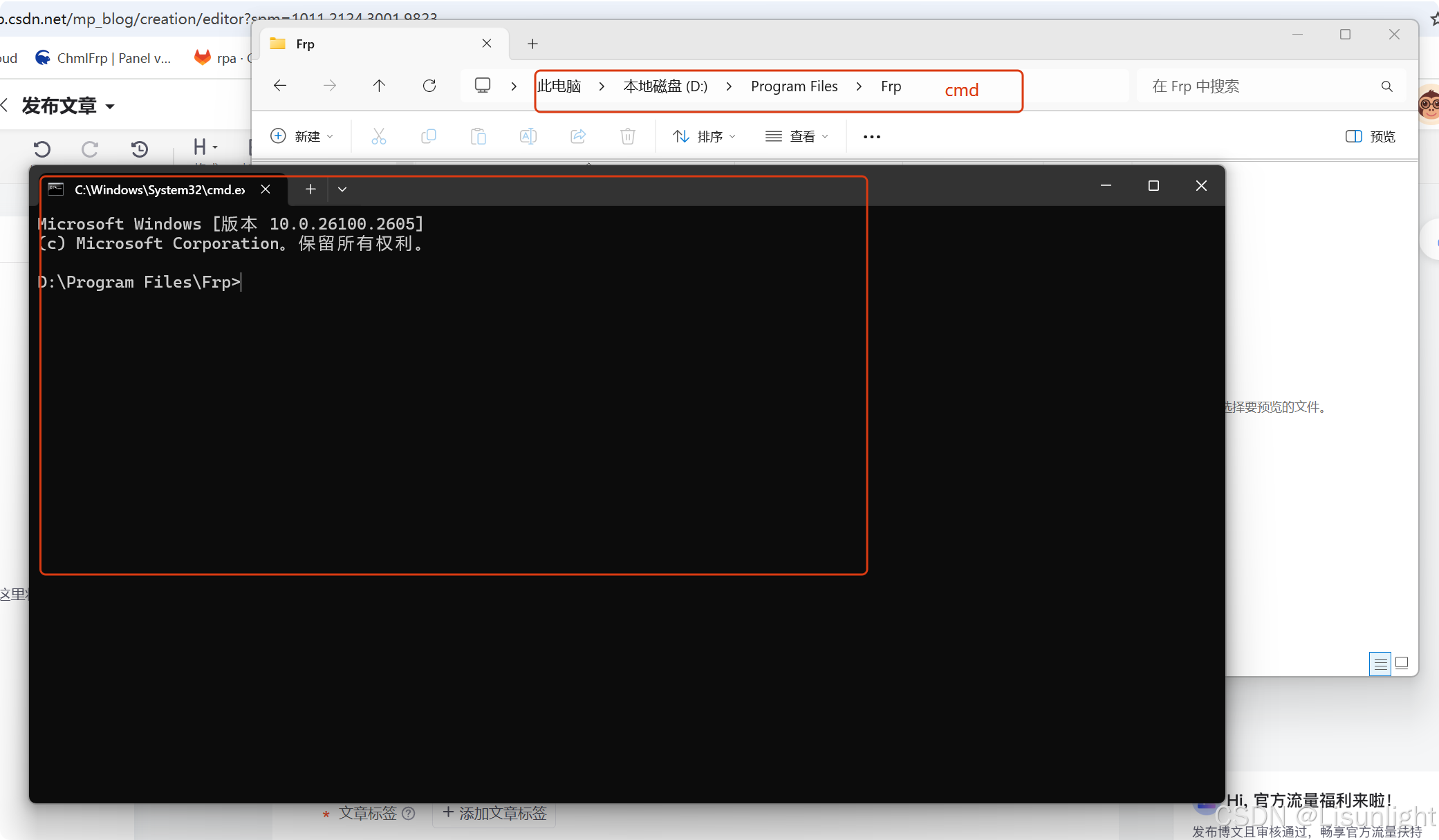
Task: Open terminal new-tab profile dropdown arrow
Action: click(x=342, y=189)
